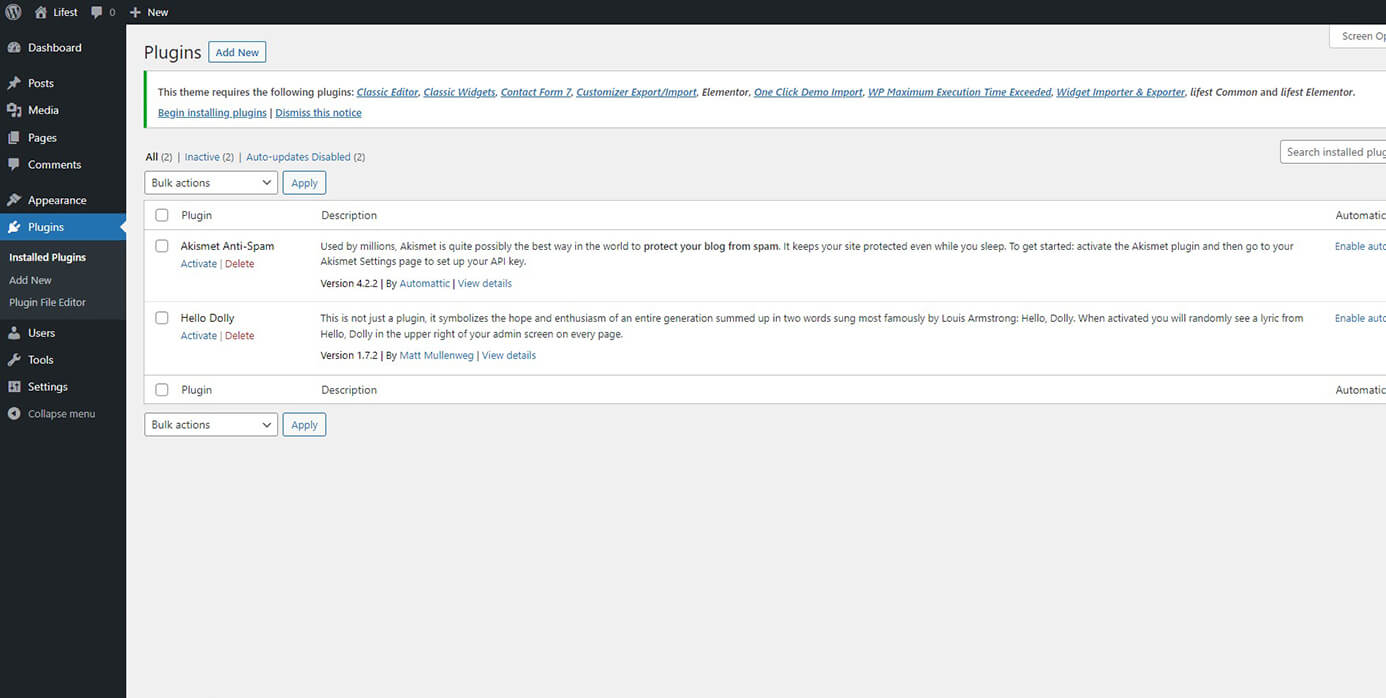
Task: Click the Tools wrench icon
Action: click(14, 360)
